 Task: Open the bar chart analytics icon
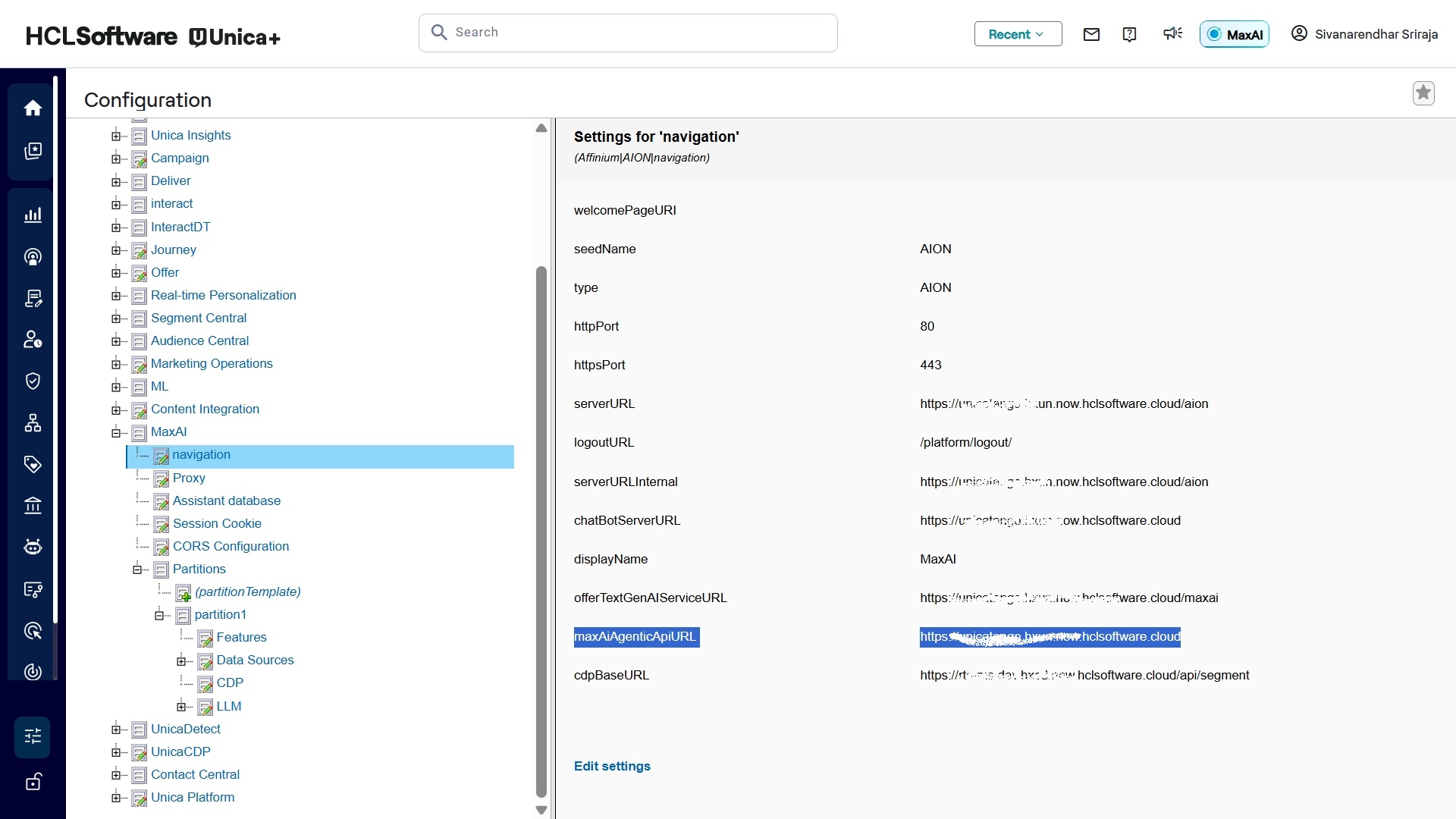(33, 215)
